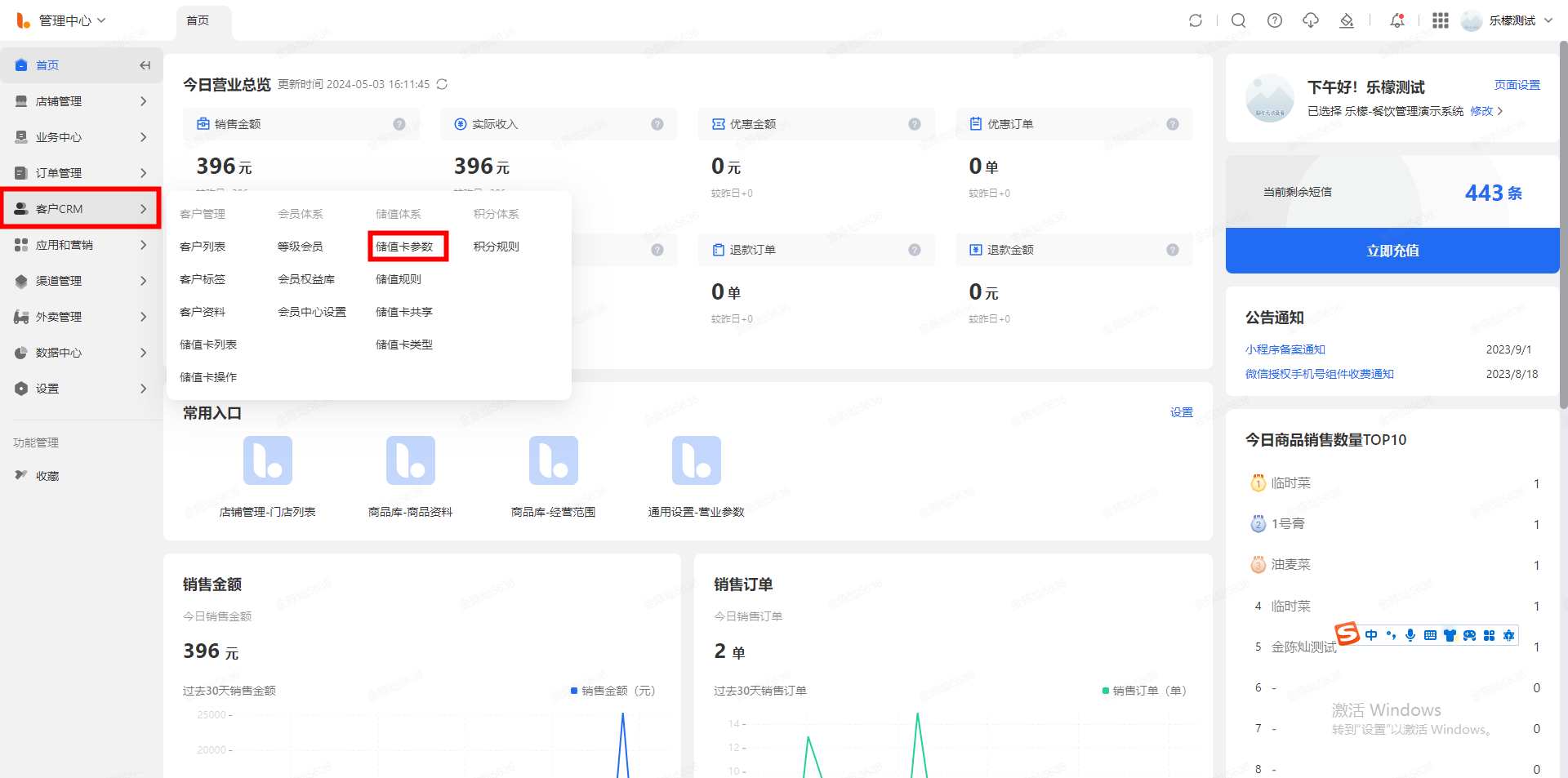Image resolution: width=1568 pixels, height=778 pixels.
Task: Click the help icon on 销售金额 card
Action: pyautogui.click(x=399, y=124)
